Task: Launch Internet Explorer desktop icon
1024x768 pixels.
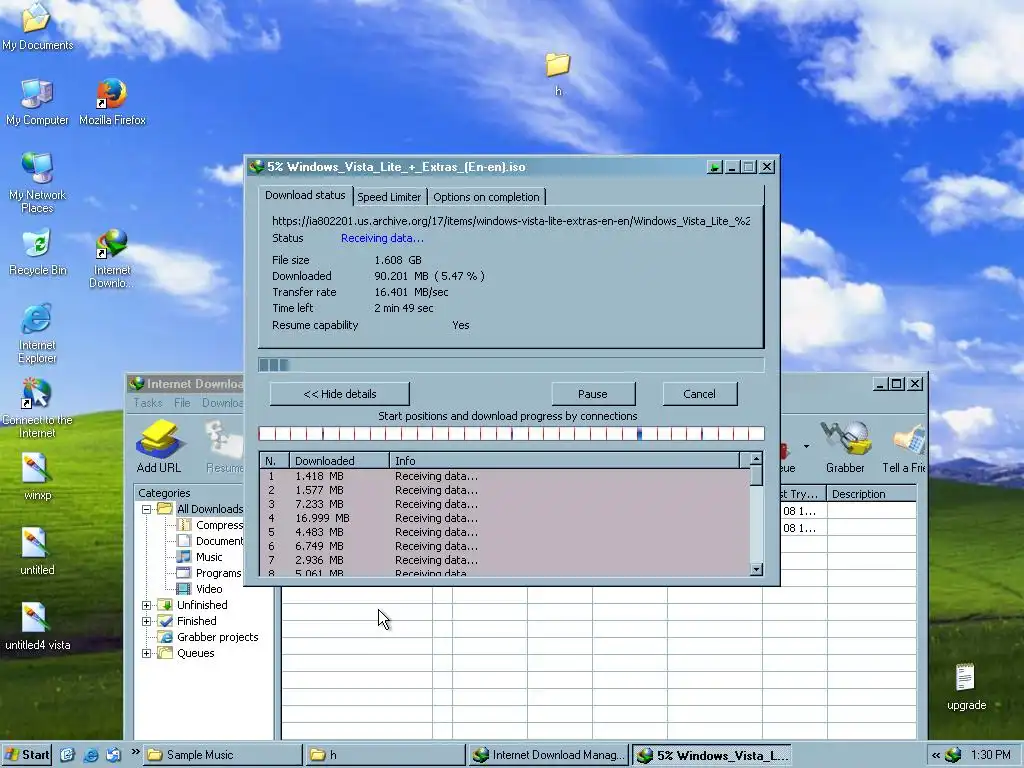Action: [x=37, y=333]
